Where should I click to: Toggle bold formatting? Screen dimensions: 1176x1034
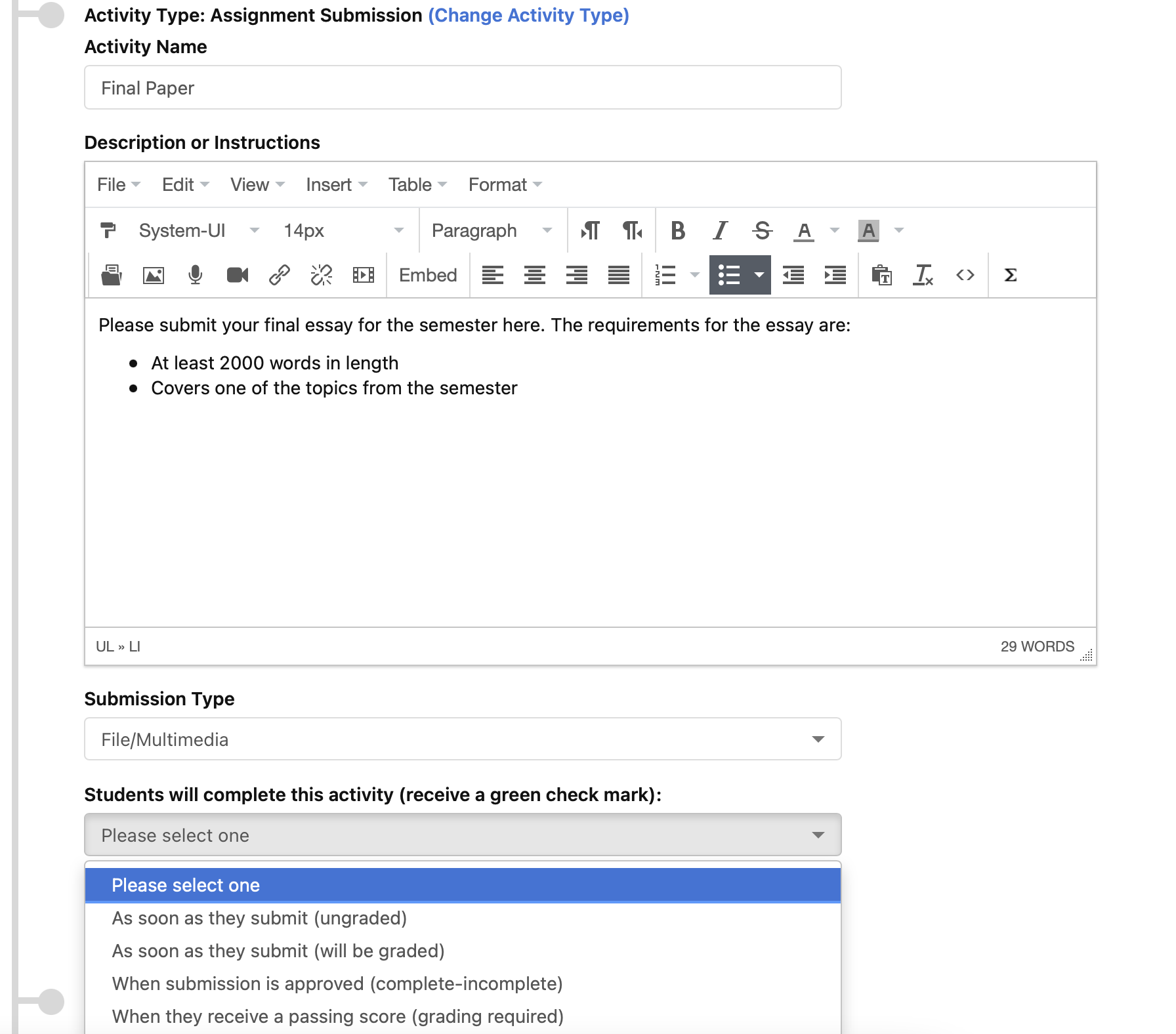678,230
